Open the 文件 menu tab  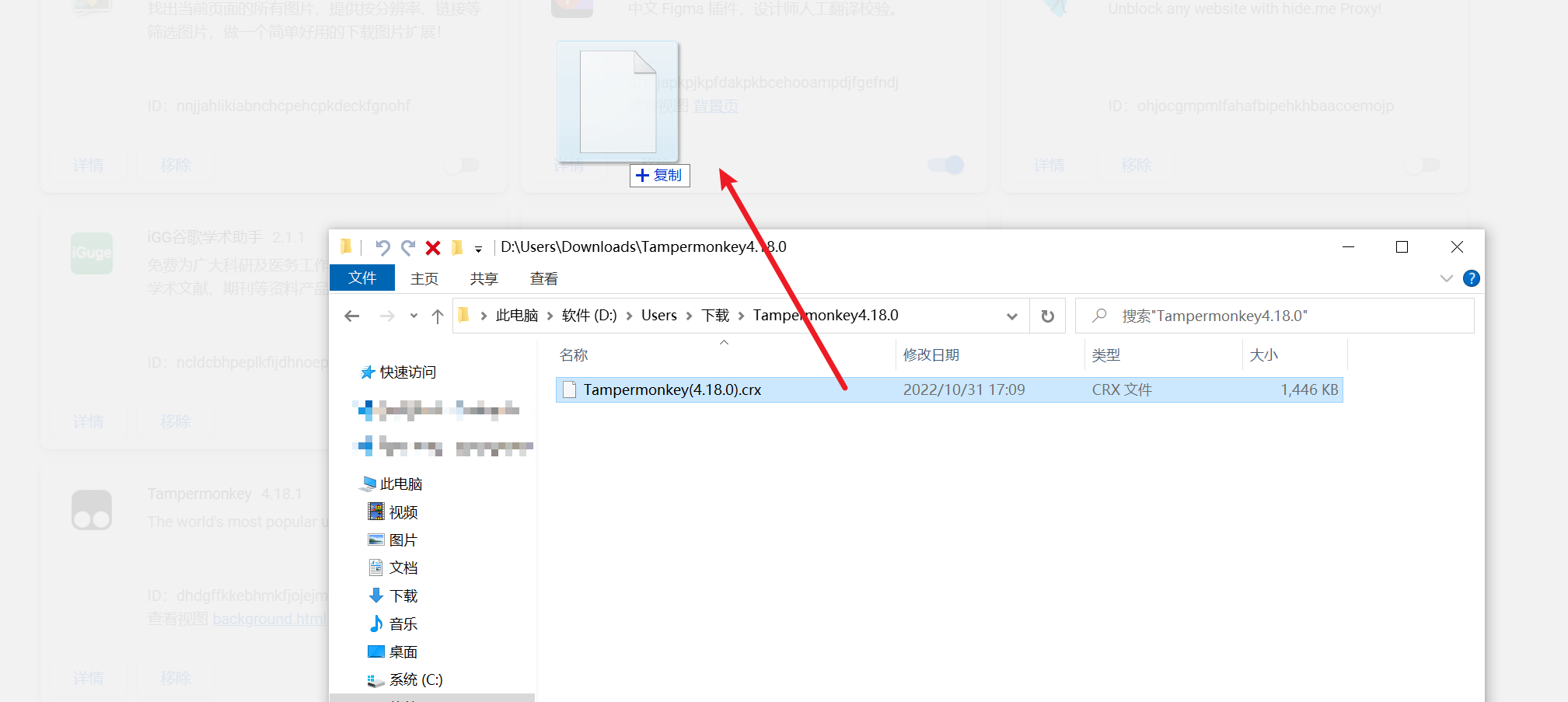362,278
